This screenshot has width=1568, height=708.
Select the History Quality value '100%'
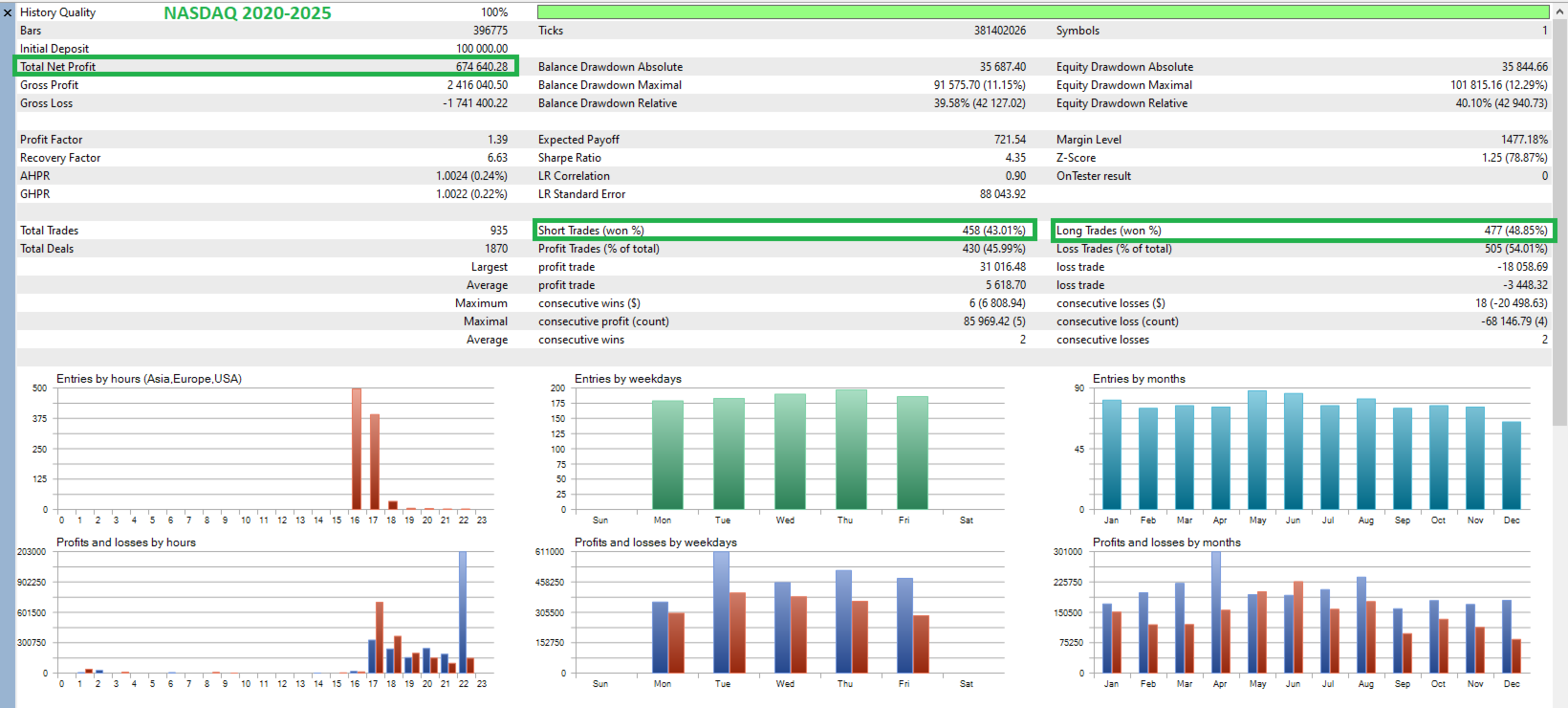[494, 12]
